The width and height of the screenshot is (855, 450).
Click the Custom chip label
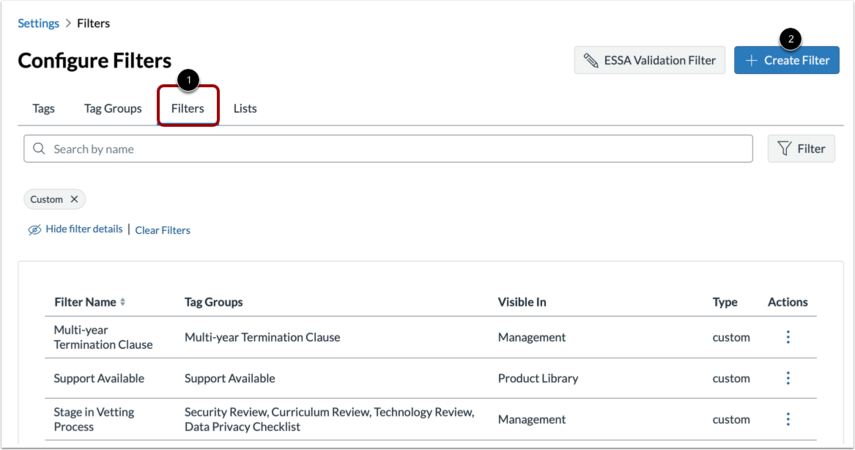pos(46,199)
